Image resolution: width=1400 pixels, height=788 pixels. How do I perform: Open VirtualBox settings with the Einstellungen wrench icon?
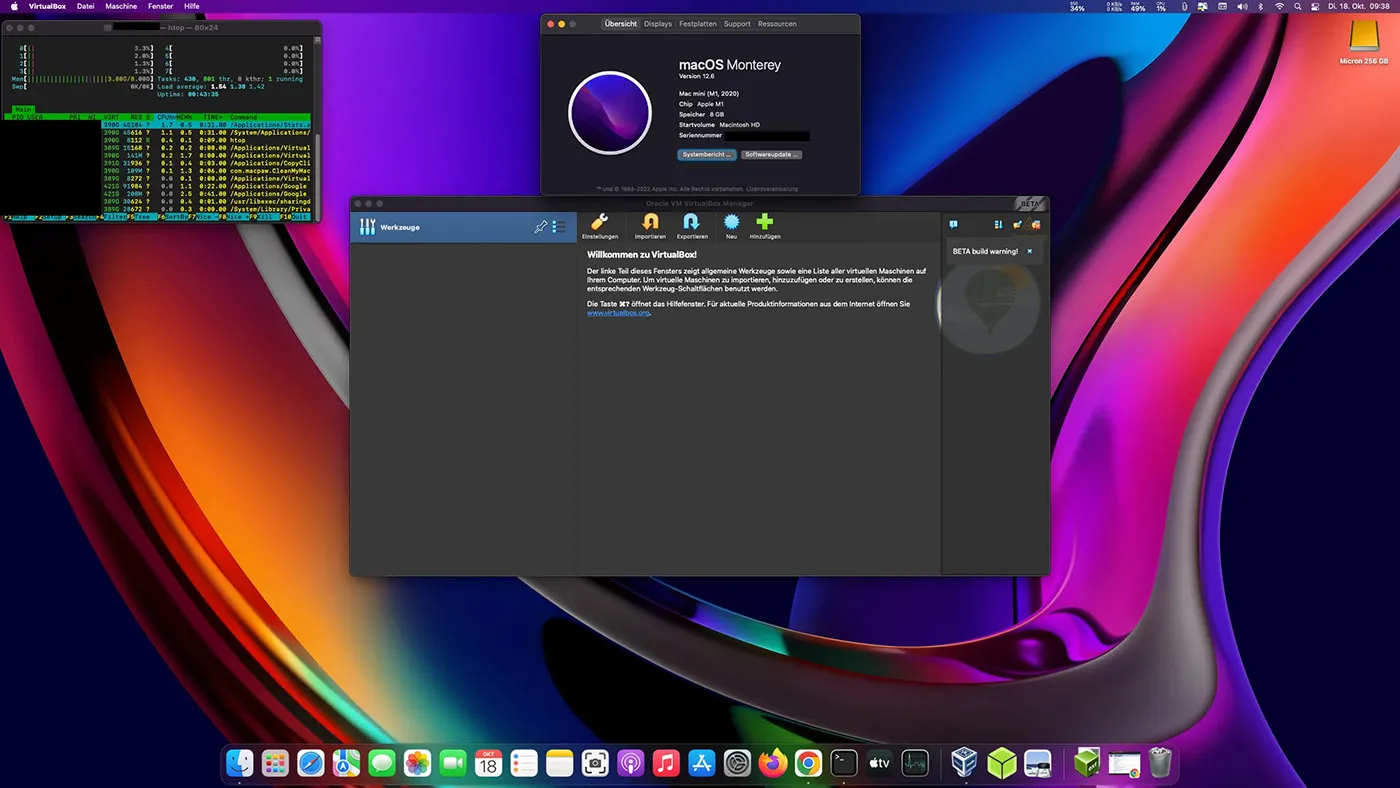(599, 222)
